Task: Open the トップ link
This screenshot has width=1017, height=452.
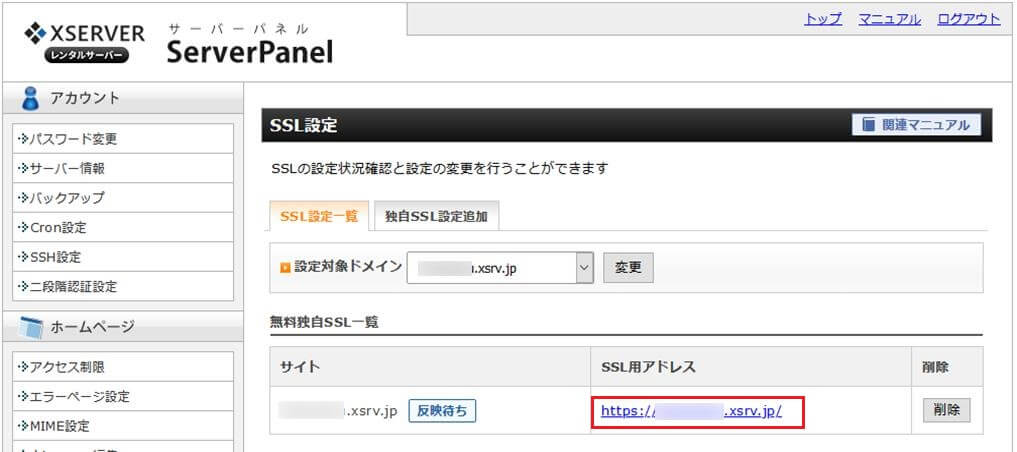Action: point(823,19)
